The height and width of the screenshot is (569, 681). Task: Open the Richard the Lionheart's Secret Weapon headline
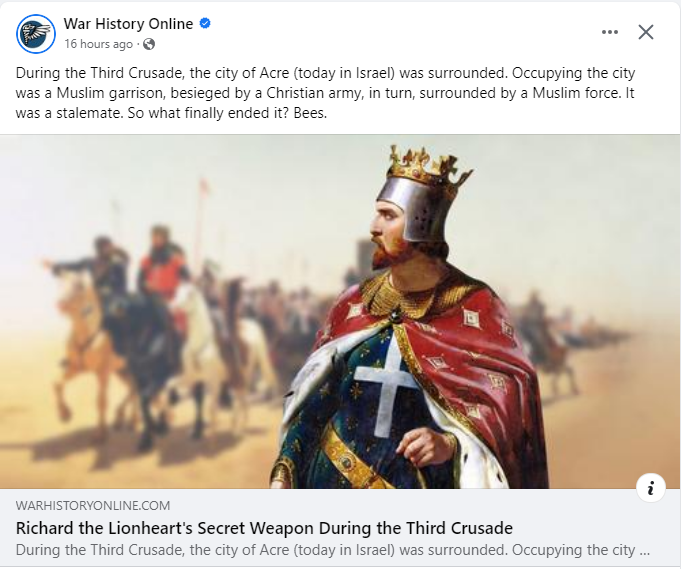(264, 528)
